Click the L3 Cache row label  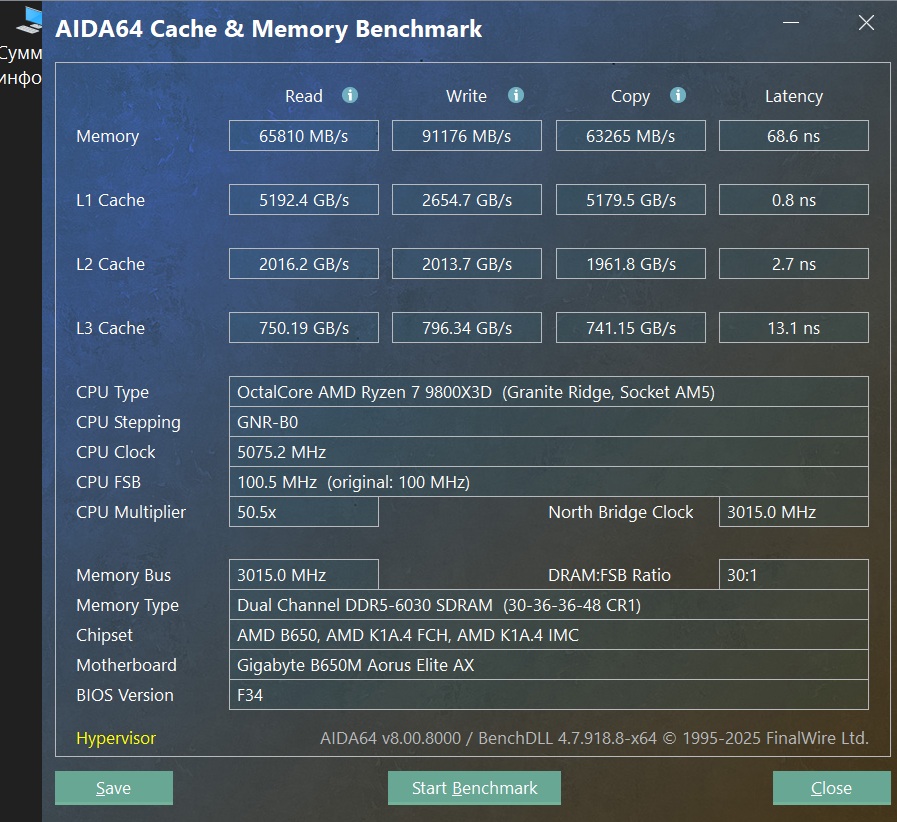click(110, 328)
